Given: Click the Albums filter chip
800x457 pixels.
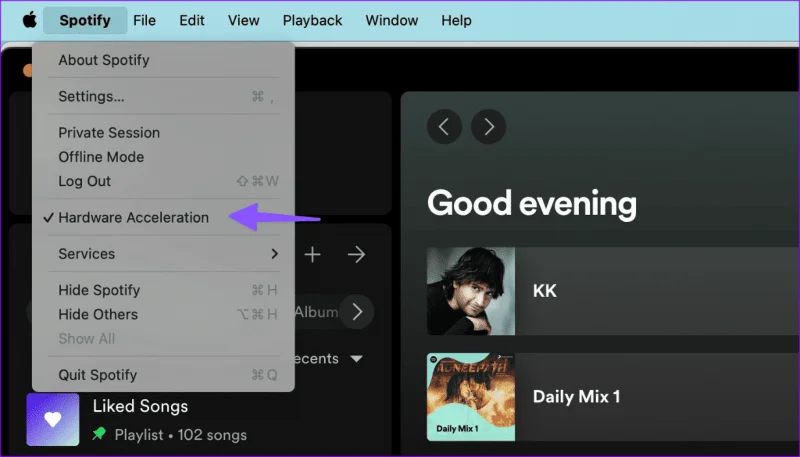Looking at the screenshot, I should click(316, 312).
